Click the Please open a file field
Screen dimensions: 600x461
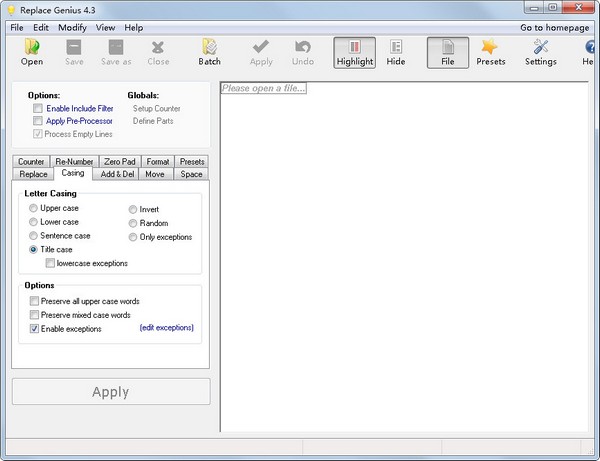pos(264,88)
